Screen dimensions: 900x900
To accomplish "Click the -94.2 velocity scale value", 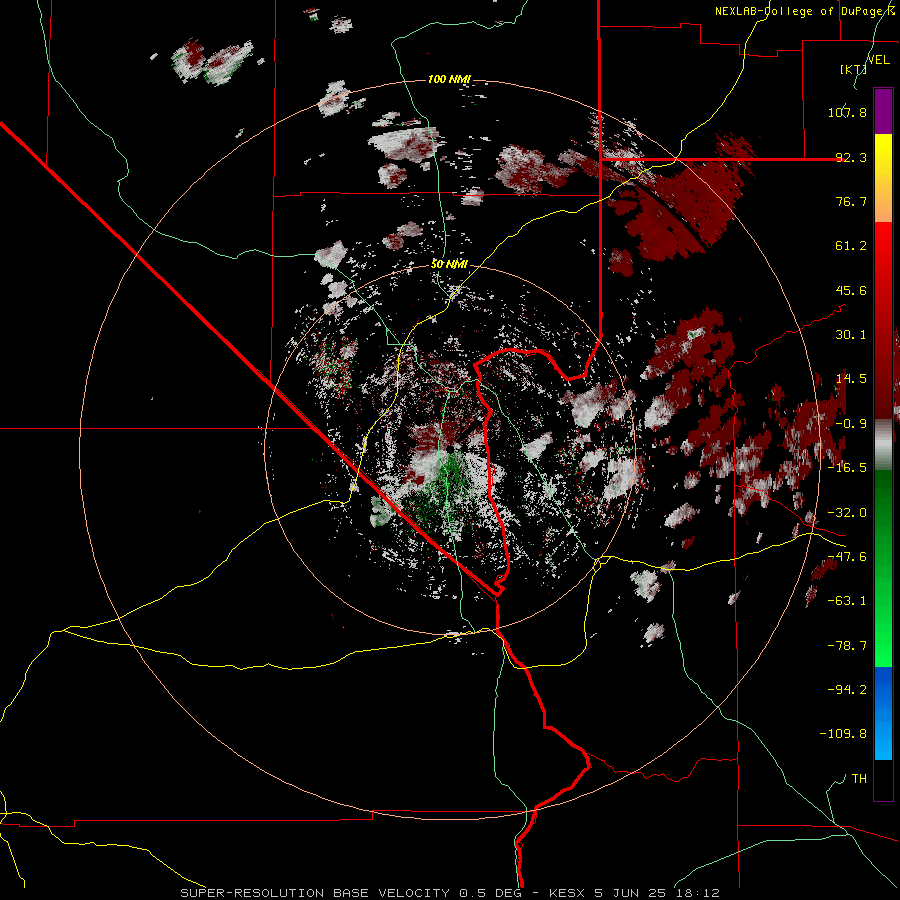I will (x=847, y=689).
